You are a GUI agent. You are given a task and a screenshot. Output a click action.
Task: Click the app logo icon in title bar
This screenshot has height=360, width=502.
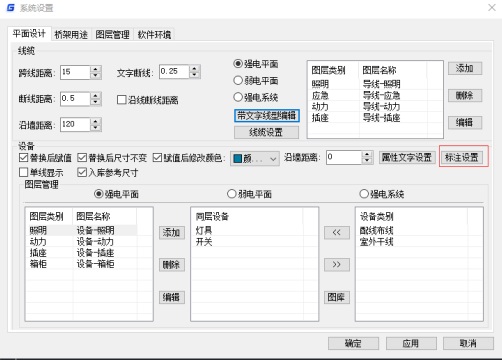(11, 7)
